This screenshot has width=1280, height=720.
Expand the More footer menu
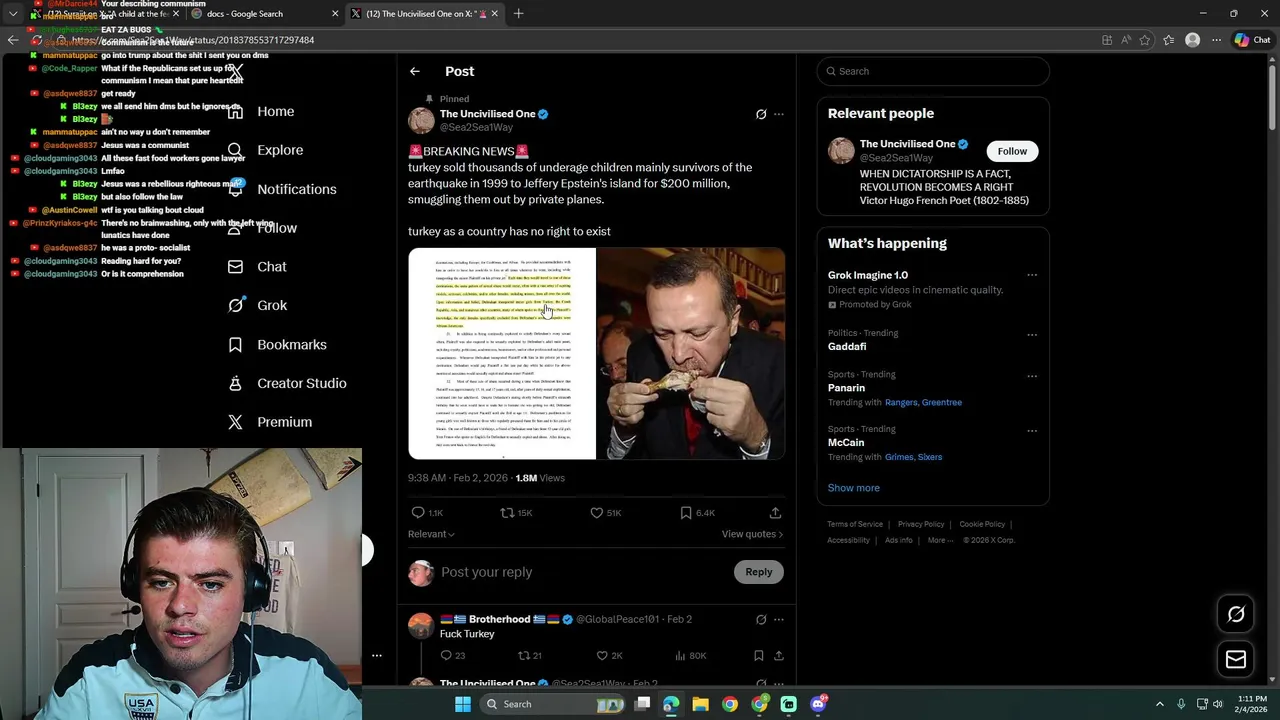(941, 540)
